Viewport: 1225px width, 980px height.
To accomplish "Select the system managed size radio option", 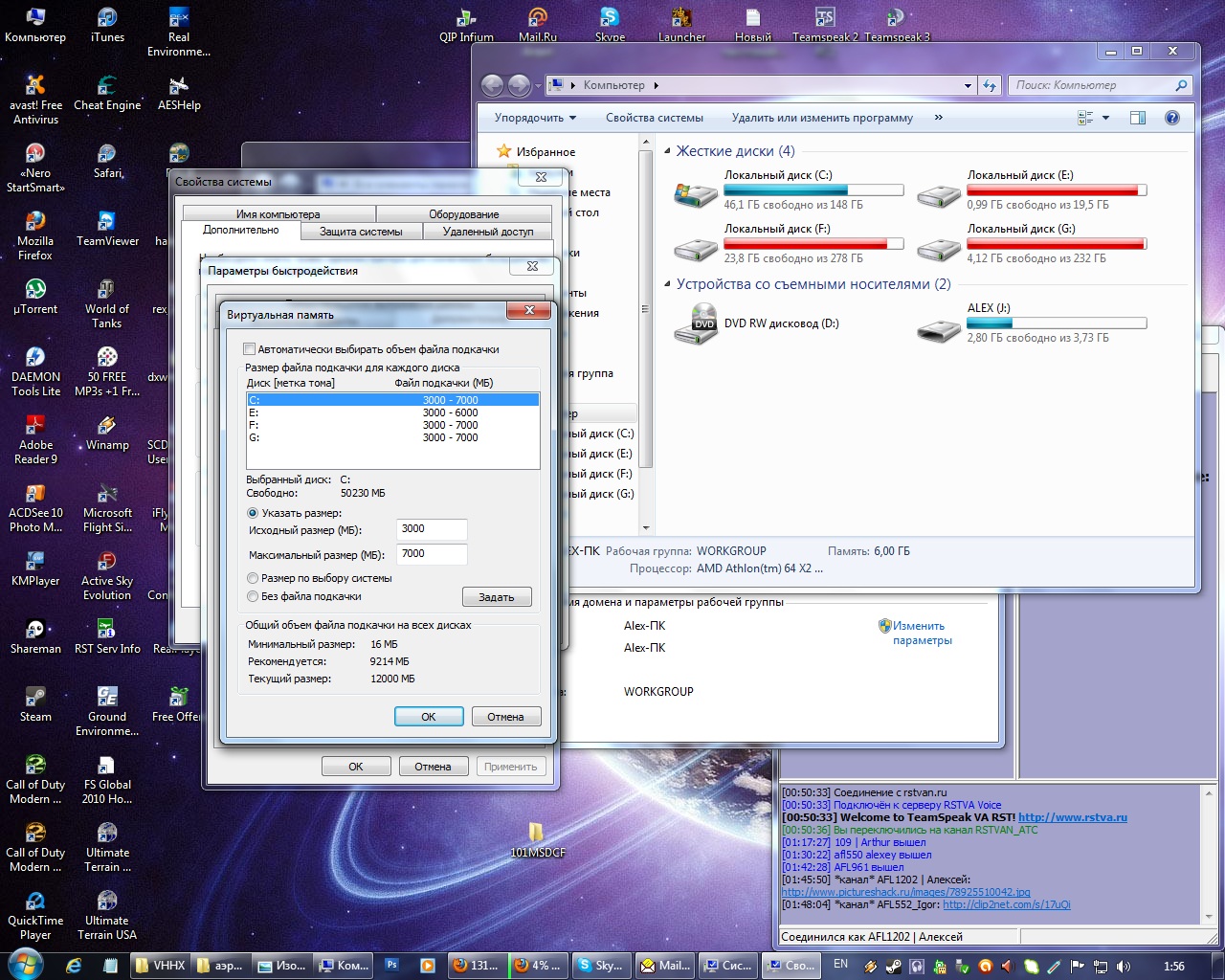I will click(253, 578).
